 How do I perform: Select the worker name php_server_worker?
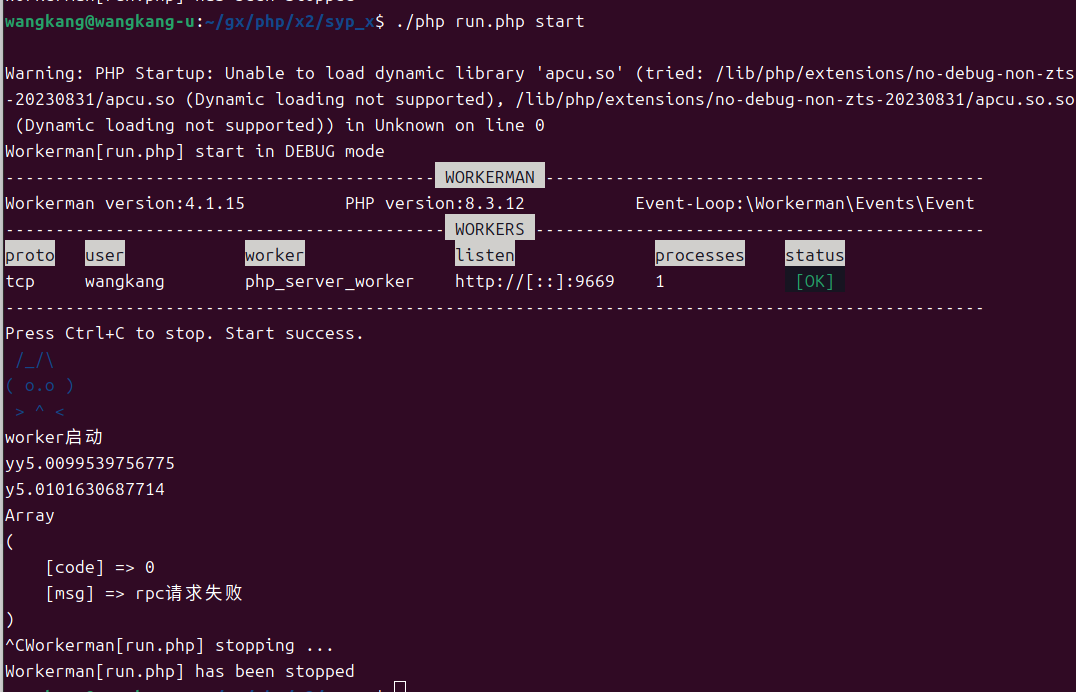(x=329, y=281)
